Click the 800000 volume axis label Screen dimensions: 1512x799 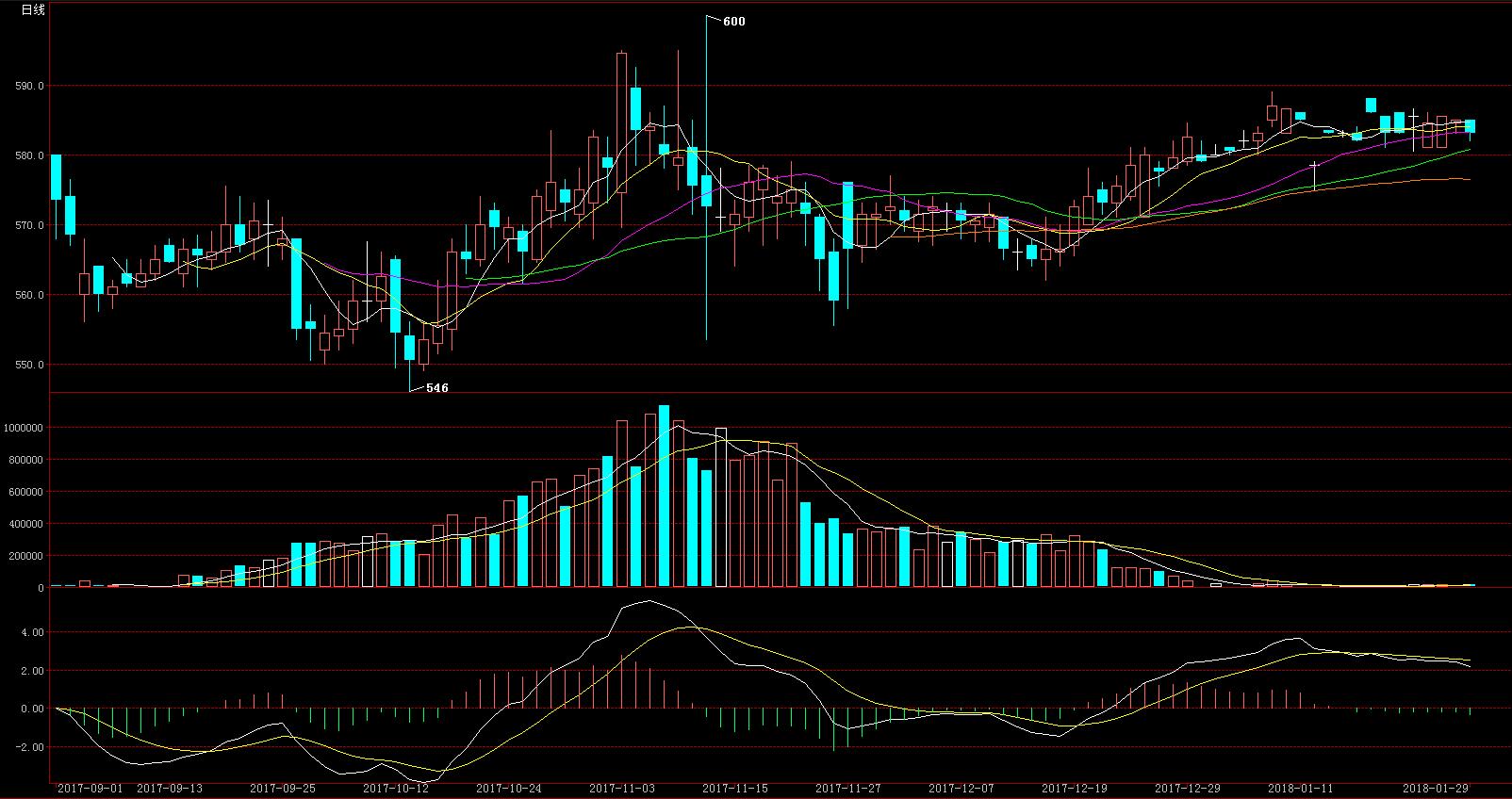(26, 460)
